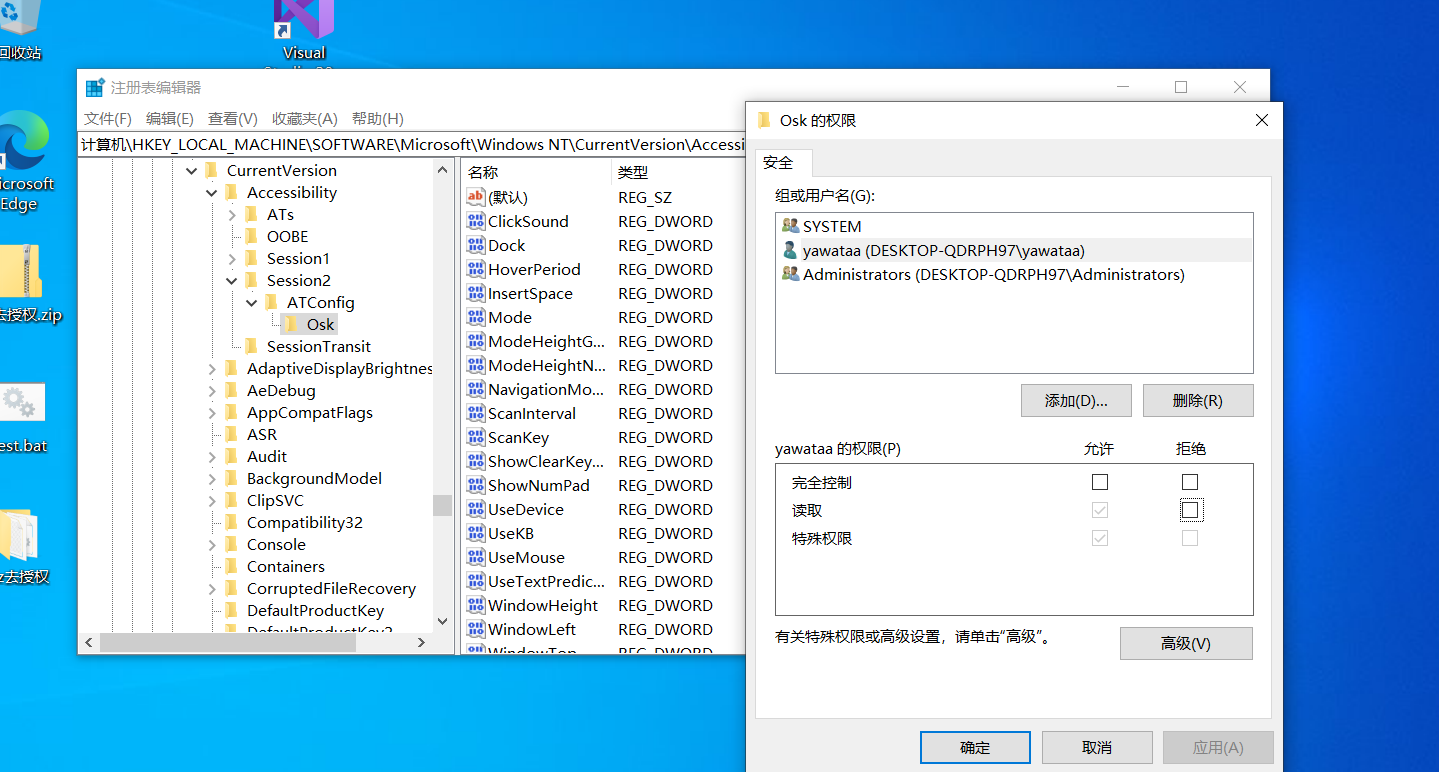Collapse the Session2 tree node
The width and height of the screenshot is (1439, 772).
[x=232, y=281]
